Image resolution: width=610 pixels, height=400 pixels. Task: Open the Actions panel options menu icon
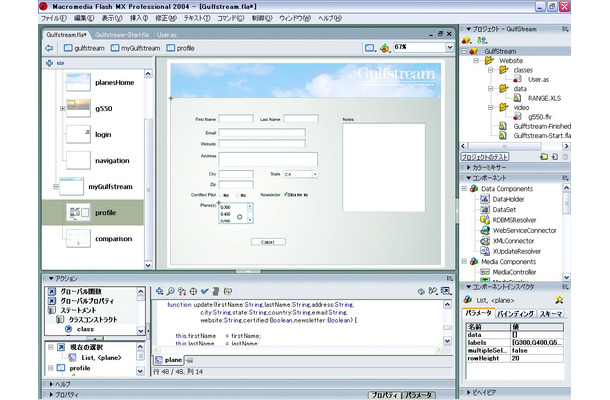click(449, 279)
